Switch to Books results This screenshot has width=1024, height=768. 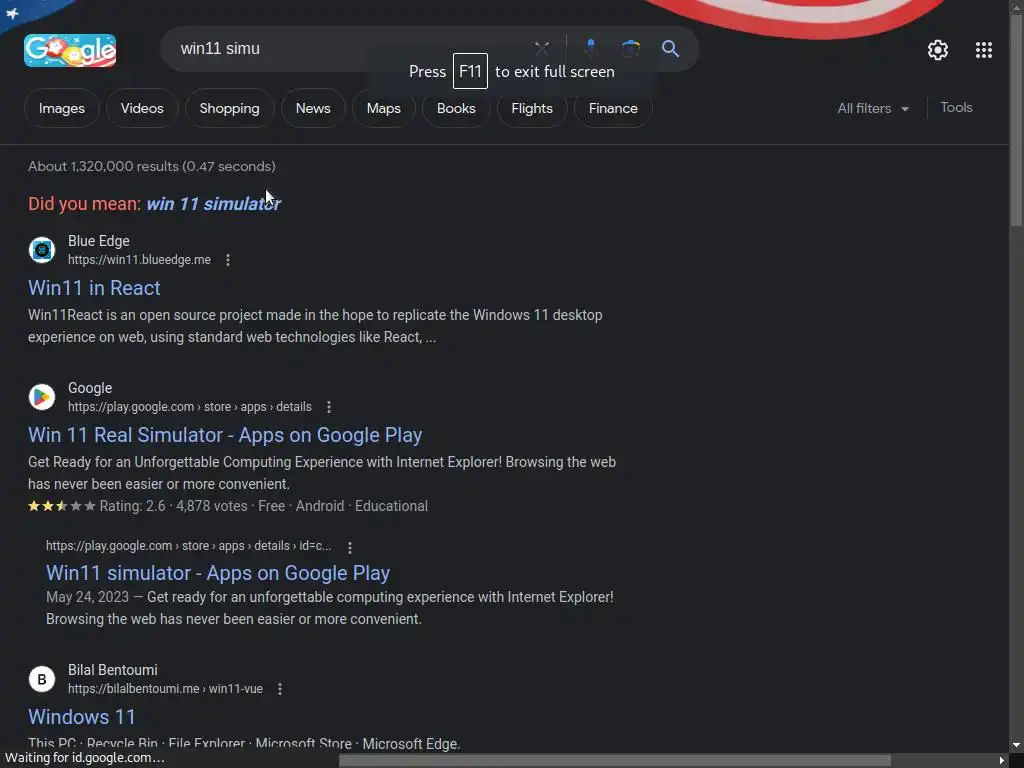pos(456,108)
